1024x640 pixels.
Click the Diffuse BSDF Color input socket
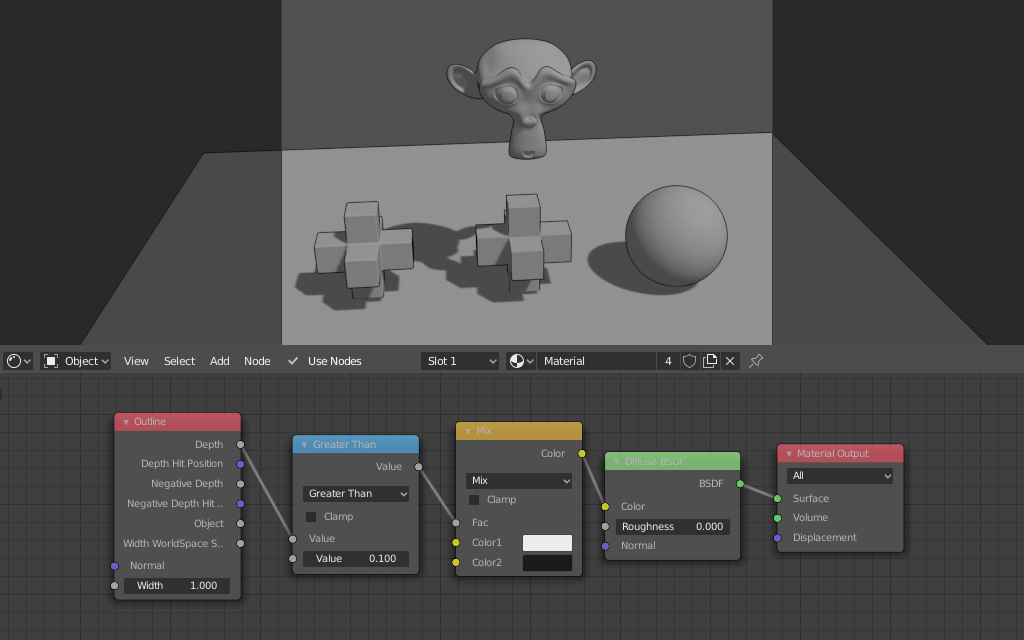tap(605, 507)
